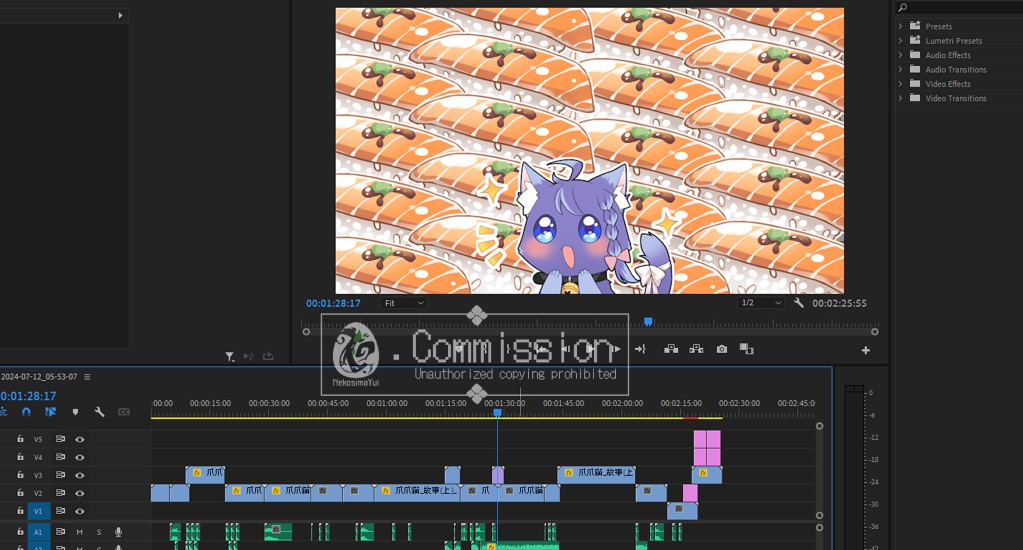Toggle track lock on V4
Viewport: 1023px width, 550px height.
pos(20,457)
